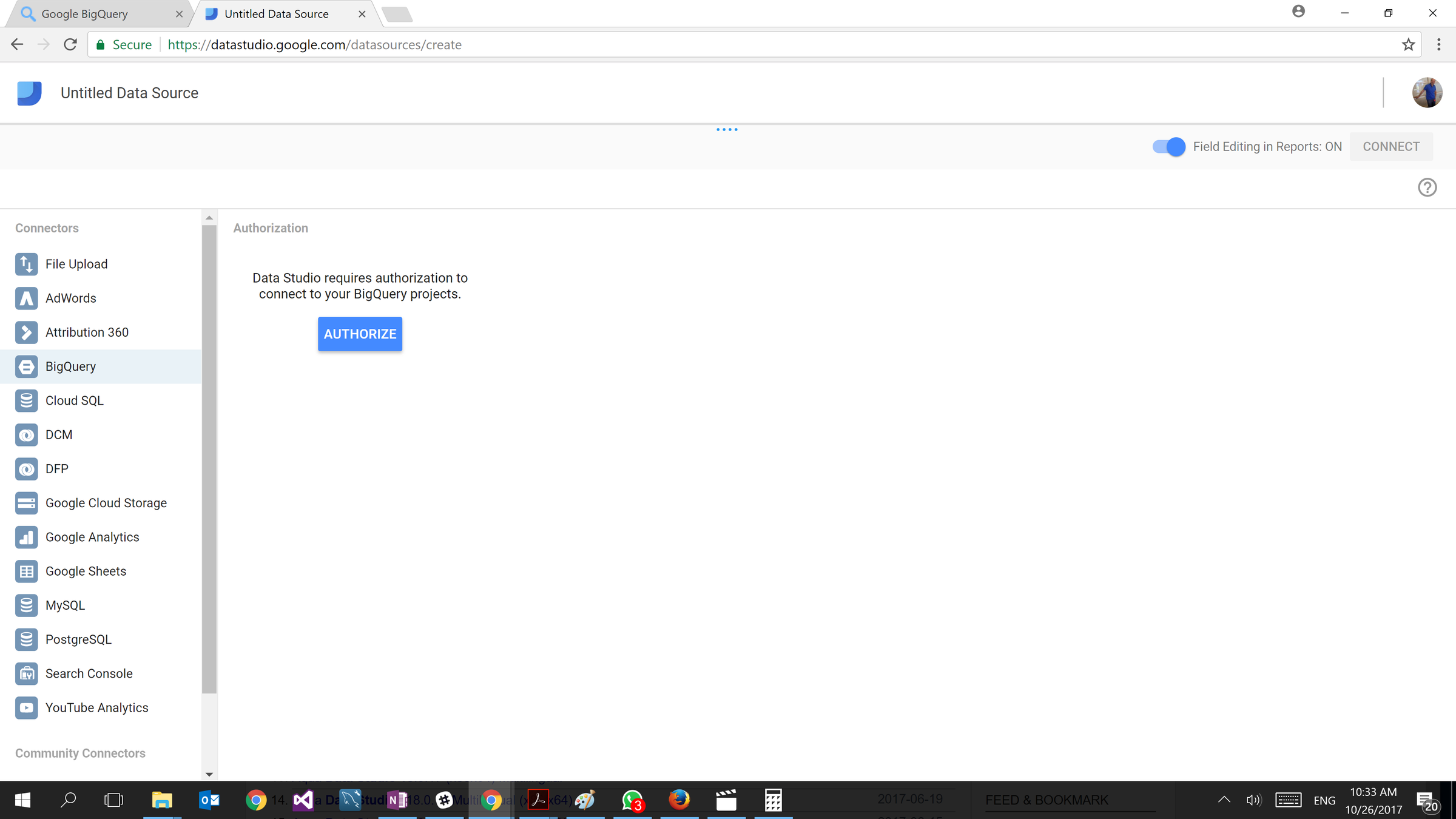Select the File Upload connector icon
Image resolution: width=1456 pixels, height=819 pixels.
point(26,264)
